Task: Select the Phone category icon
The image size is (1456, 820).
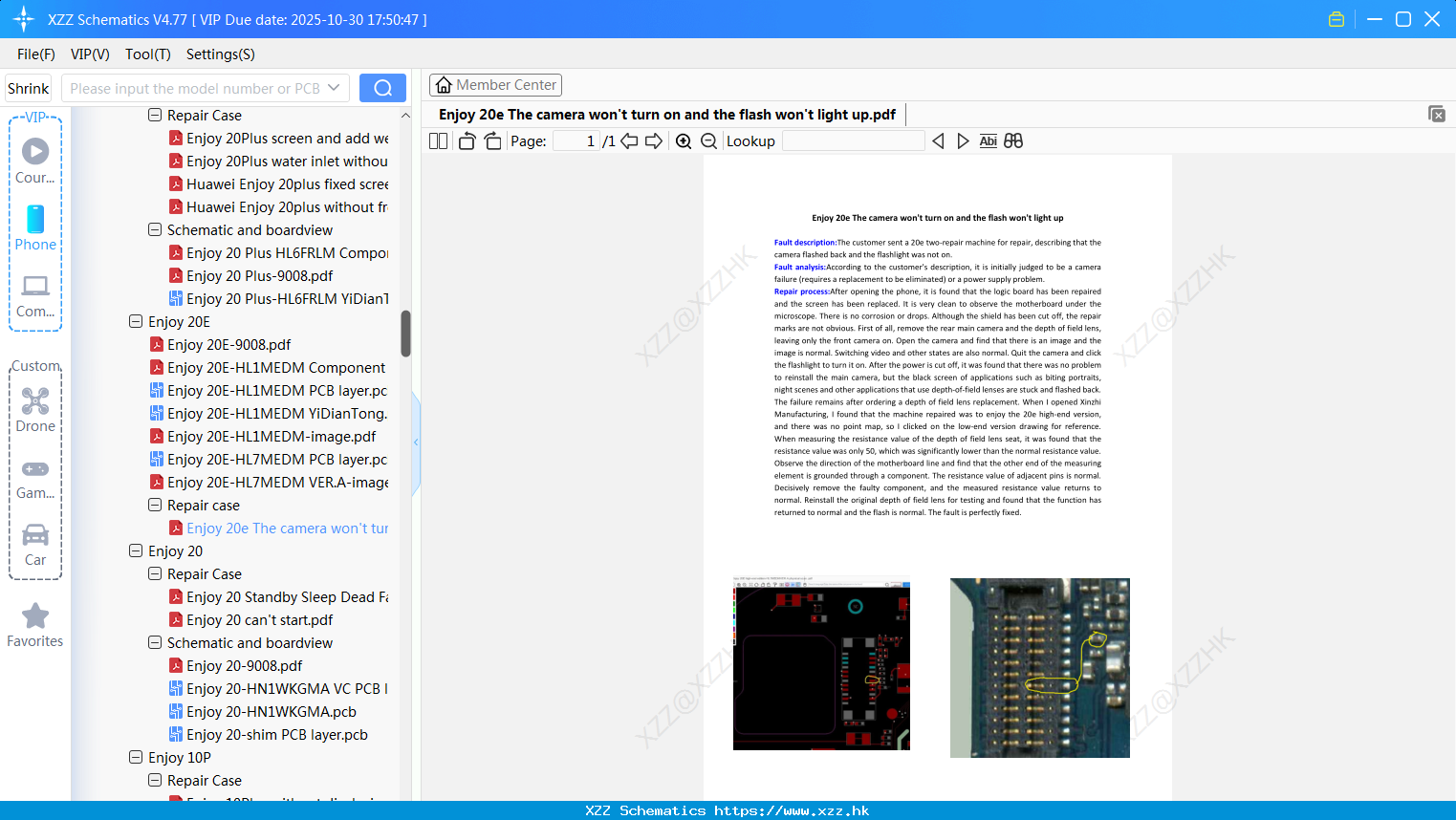Action: [35, 227]
